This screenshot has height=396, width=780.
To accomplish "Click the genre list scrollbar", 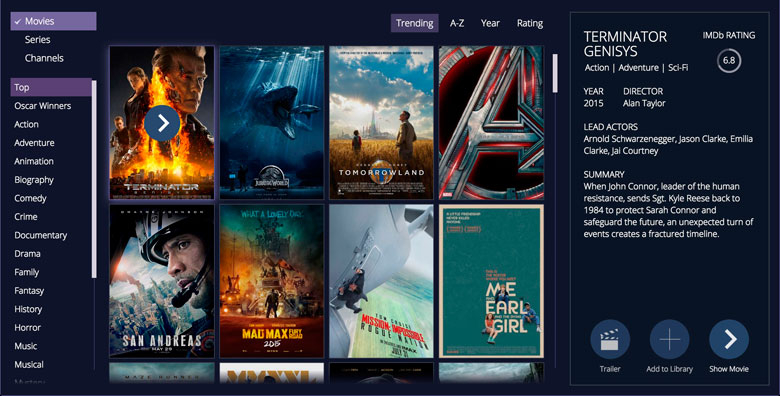I will [x=94, y=179].
